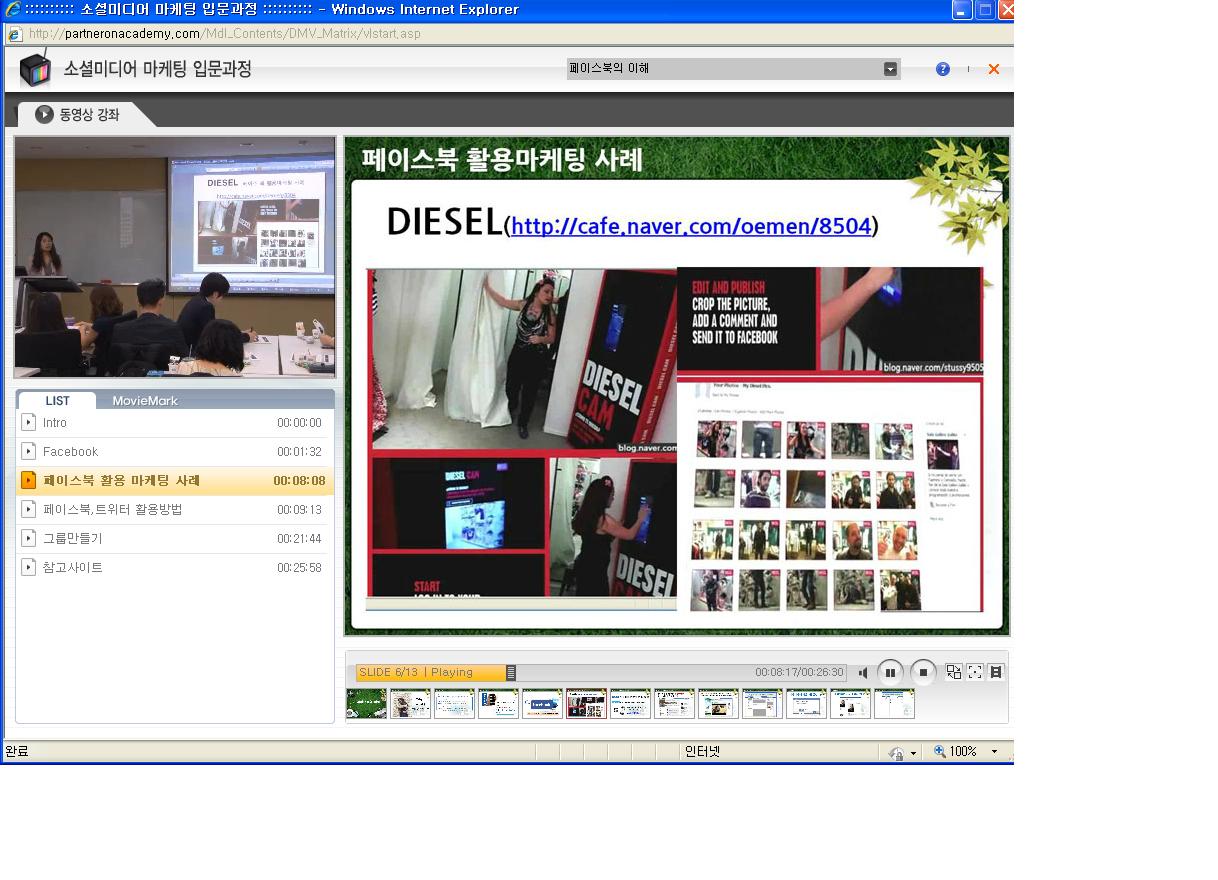Enter fullscreen view mode

click(x=975, y=672)
